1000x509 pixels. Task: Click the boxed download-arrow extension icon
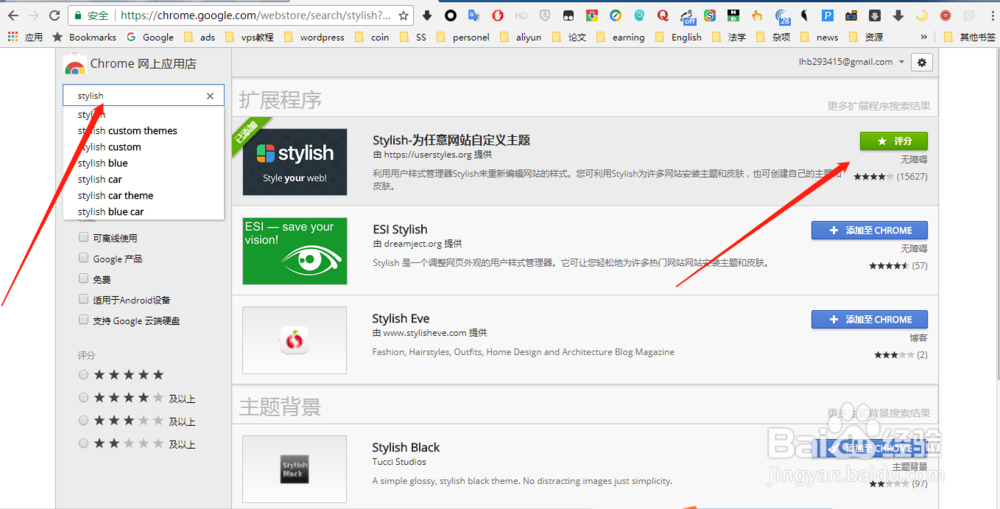point(875,15)
